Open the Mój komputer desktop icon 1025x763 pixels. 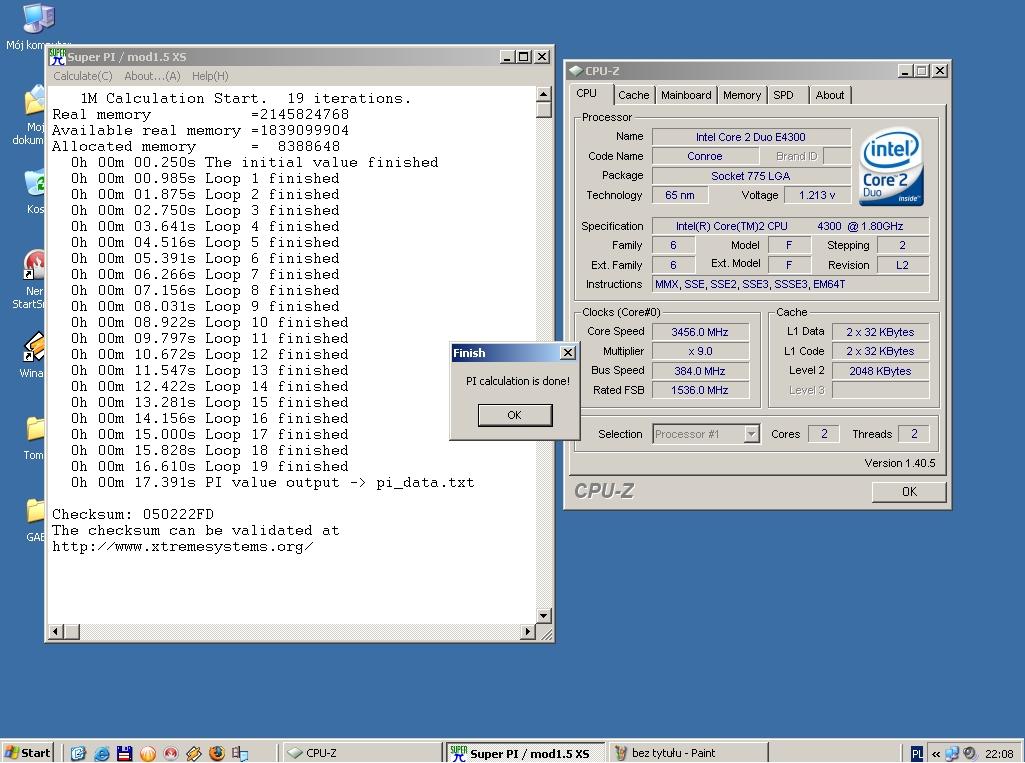pos(38,18)
